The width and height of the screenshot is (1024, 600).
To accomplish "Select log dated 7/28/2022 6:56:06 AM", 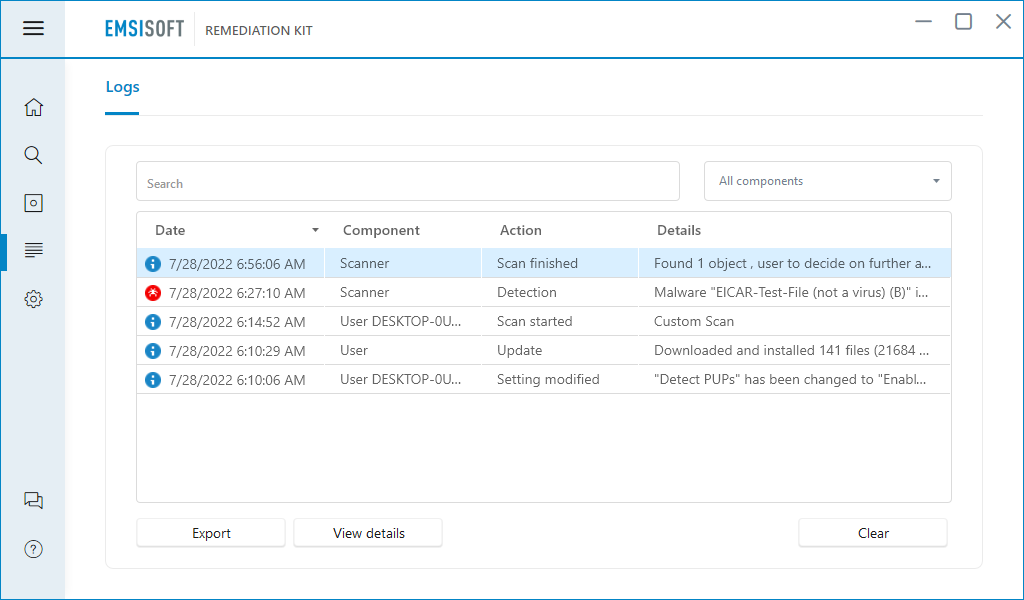I will pos(237,264).
